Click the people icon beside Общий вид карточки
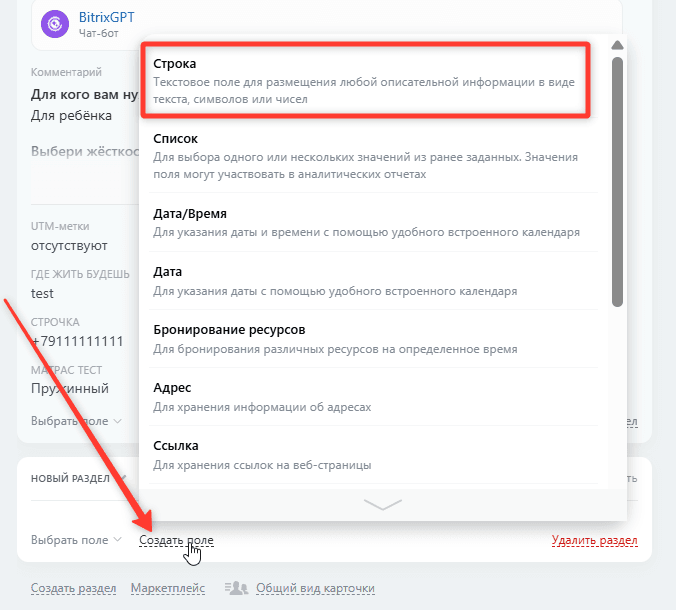The width and height of the screenshot is (676, 610). [236, 588]
